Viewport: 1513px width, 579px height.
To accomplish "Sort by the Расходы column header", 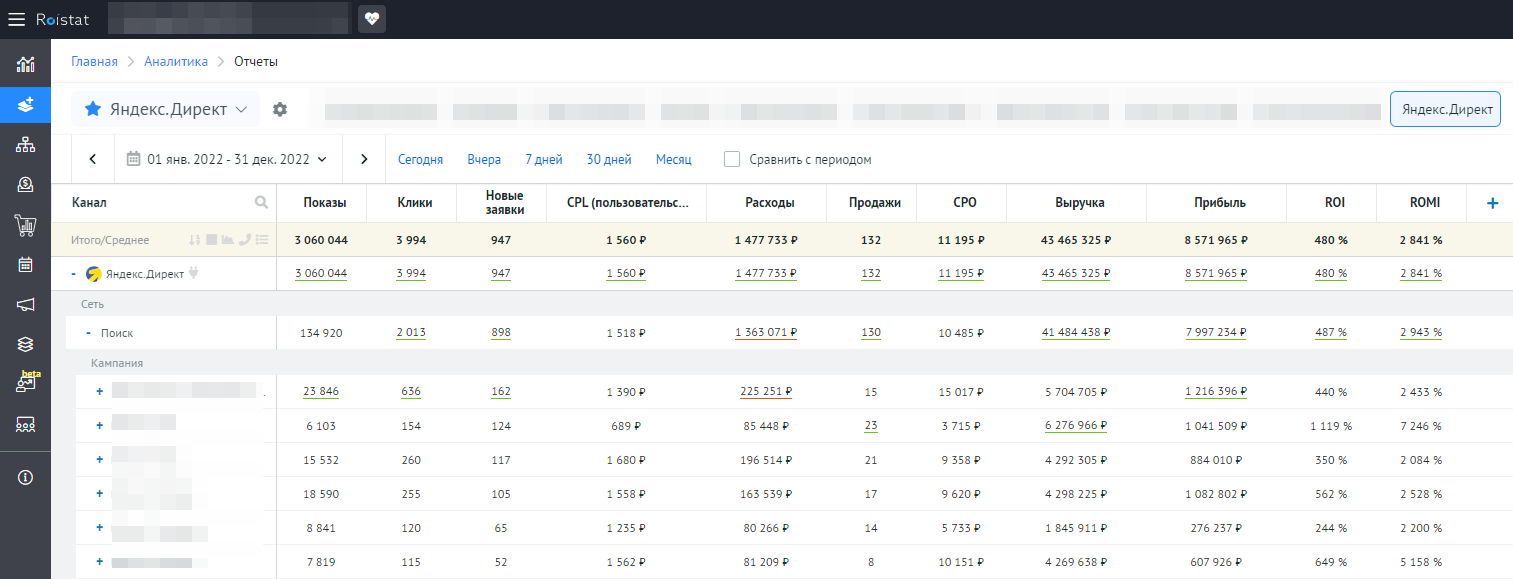I will (x=770, y=202).
